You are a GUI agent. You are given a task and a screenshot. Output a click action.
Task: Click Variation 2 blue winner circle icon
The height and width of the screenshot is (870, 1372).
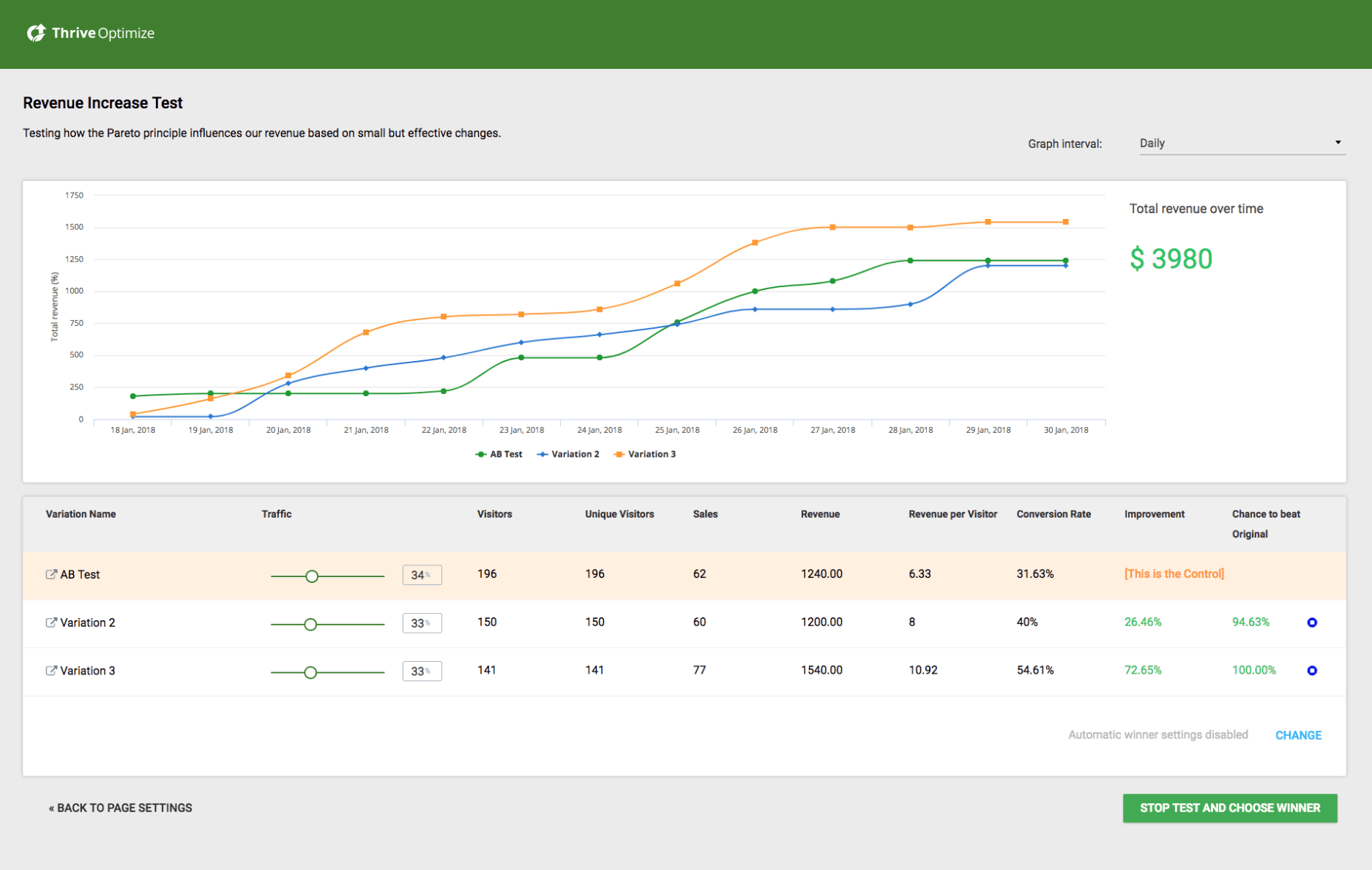coord(1312,622)
